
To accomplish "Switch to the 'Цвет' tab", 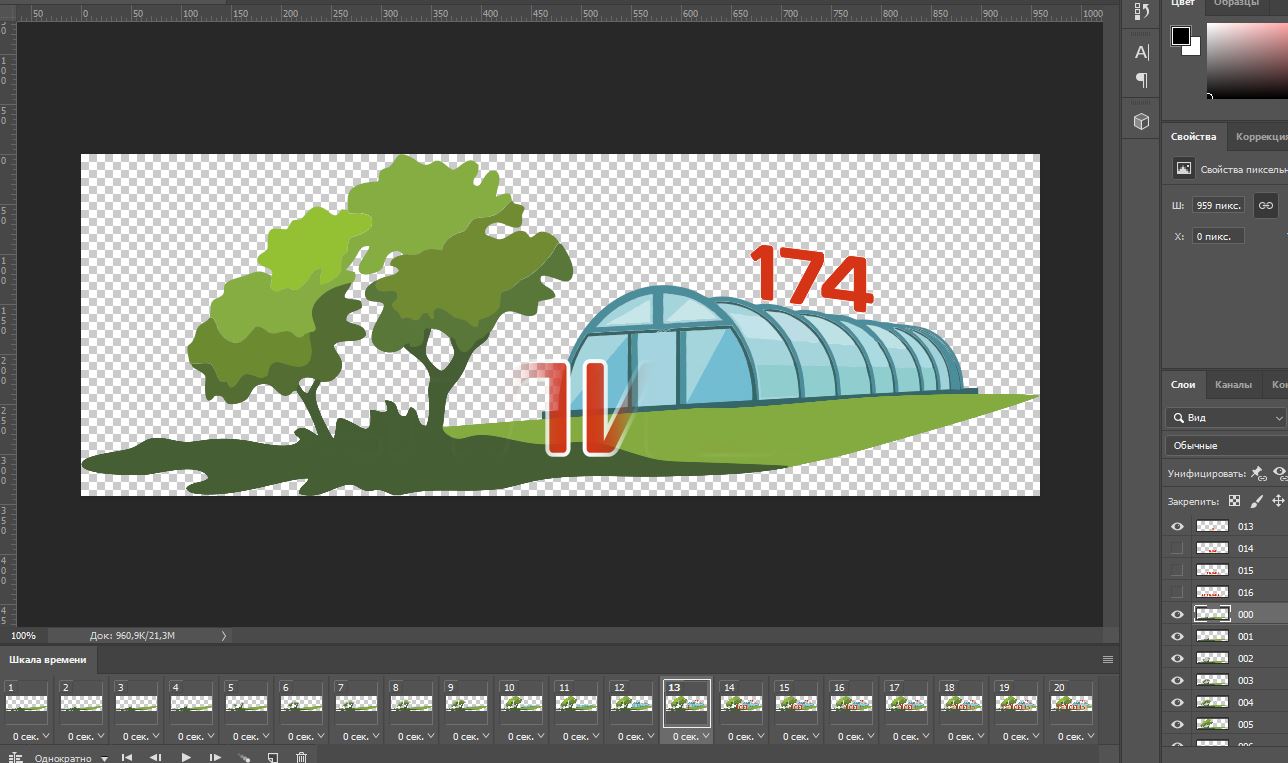I will [1183, 3].
